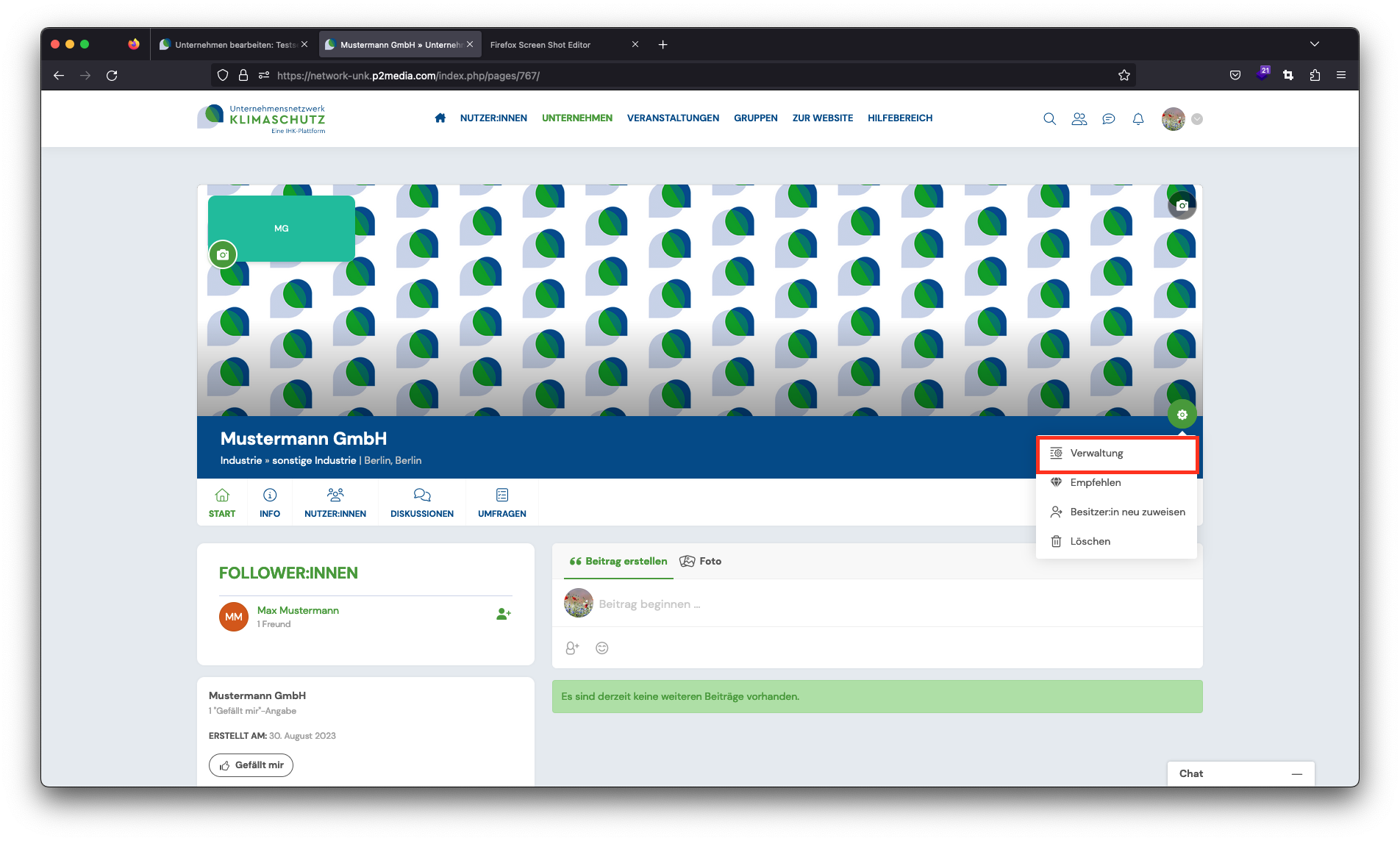Click the tag people icon in composer
Image resolution: width=1400 pixels, height=841 pixels.
(x=572, y=648)
